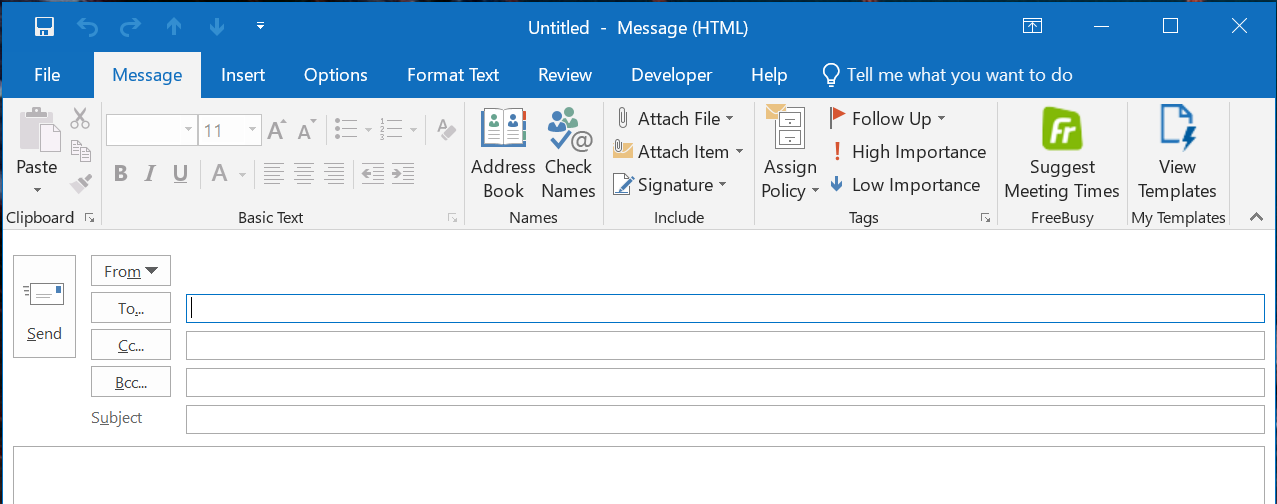Screen dimensions: 1277x504
Task: Click the Bcc... button
Action: click(131, 382)
